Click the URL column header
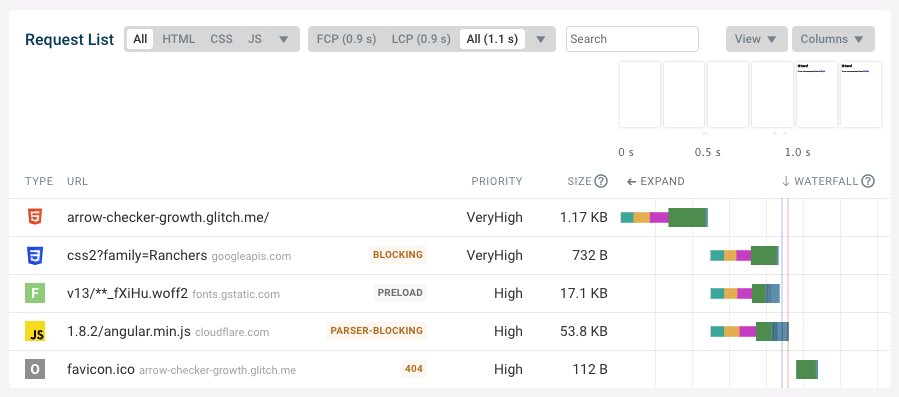Image resolution: width=899 pixels, height=397 pixels. click(x=77, y=181)
